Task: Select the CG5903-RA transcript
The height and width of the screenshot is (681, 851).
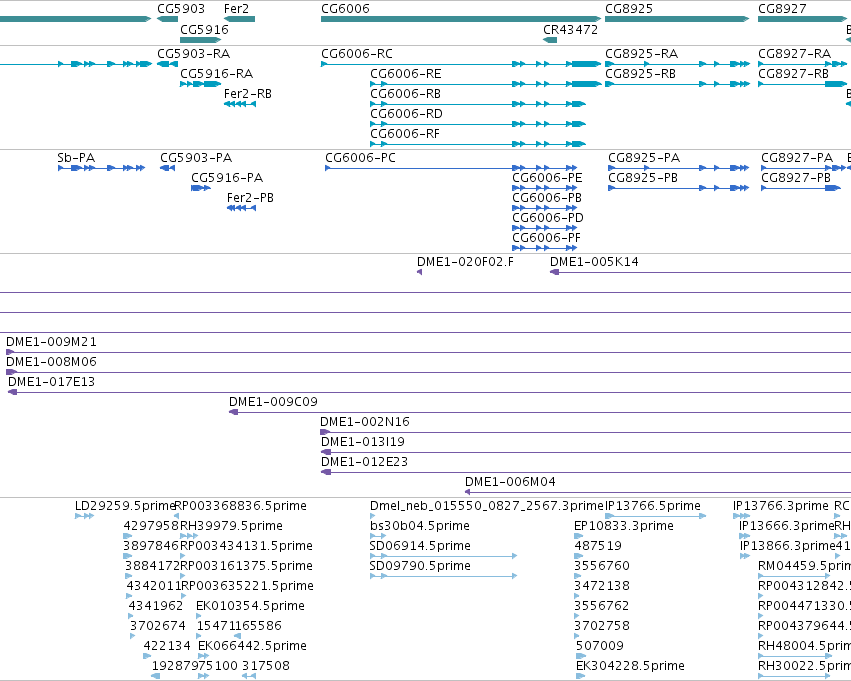Action: click(193, 54)
